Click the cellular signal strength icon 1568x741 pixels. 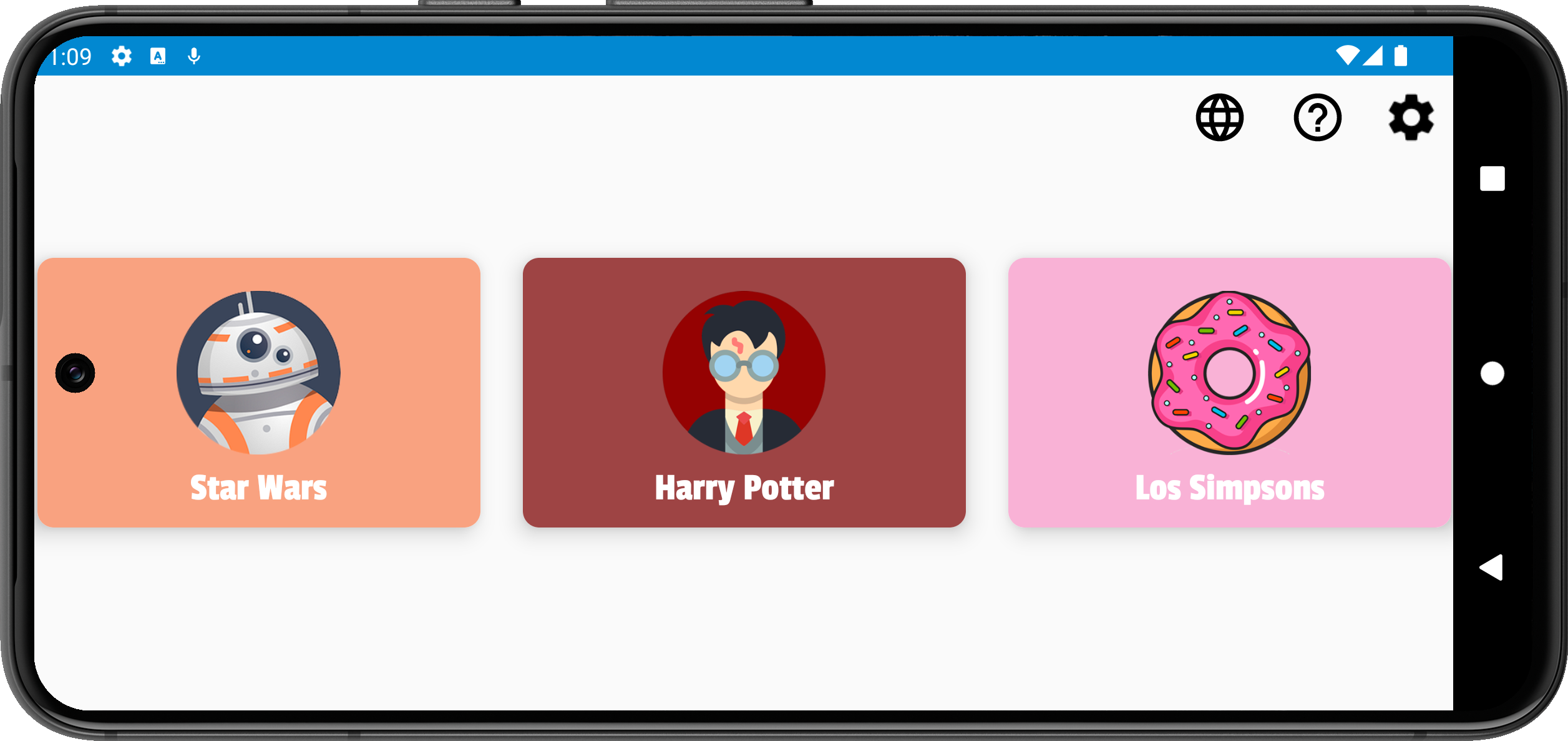[x=1373, y=56]
